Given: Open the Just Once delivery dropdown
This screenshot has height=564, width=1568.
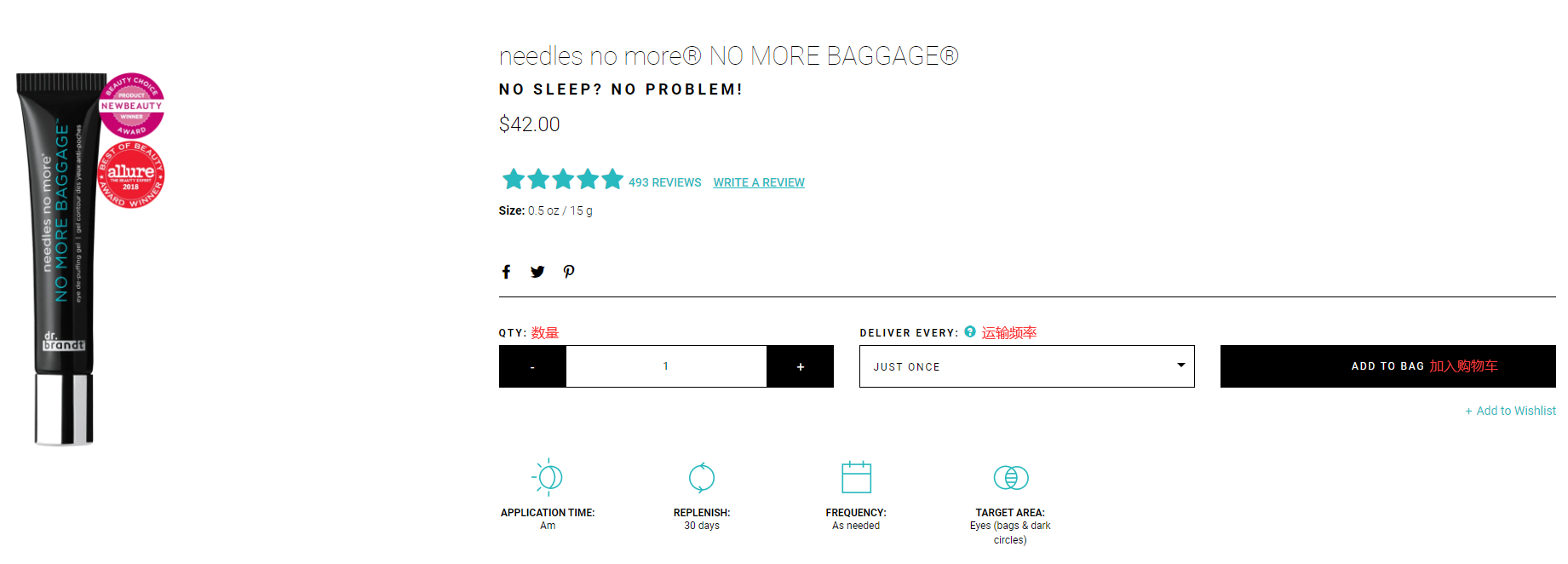Looking at the screenshot, I should [1026, 366].
